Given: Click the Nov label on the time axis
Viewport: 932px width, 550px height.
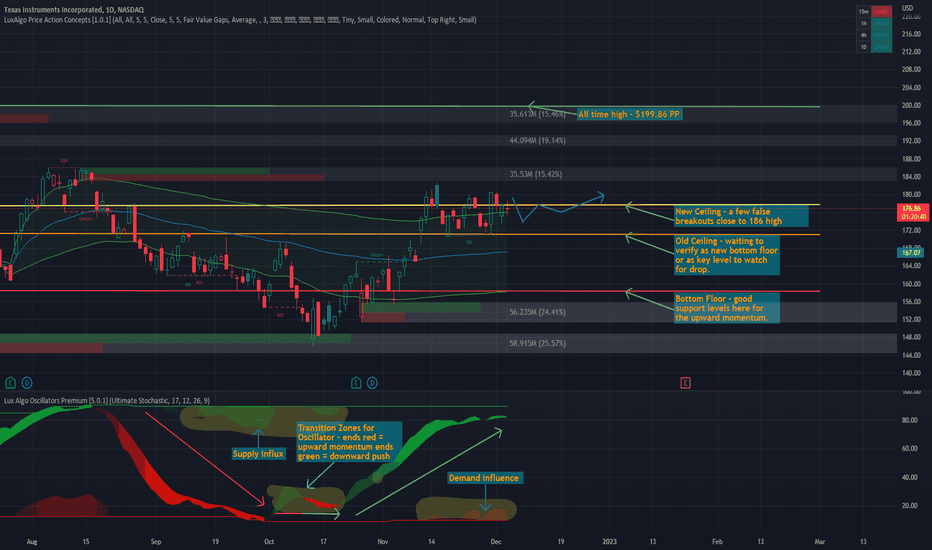Looking at the screenshot, I should (383, 542).
